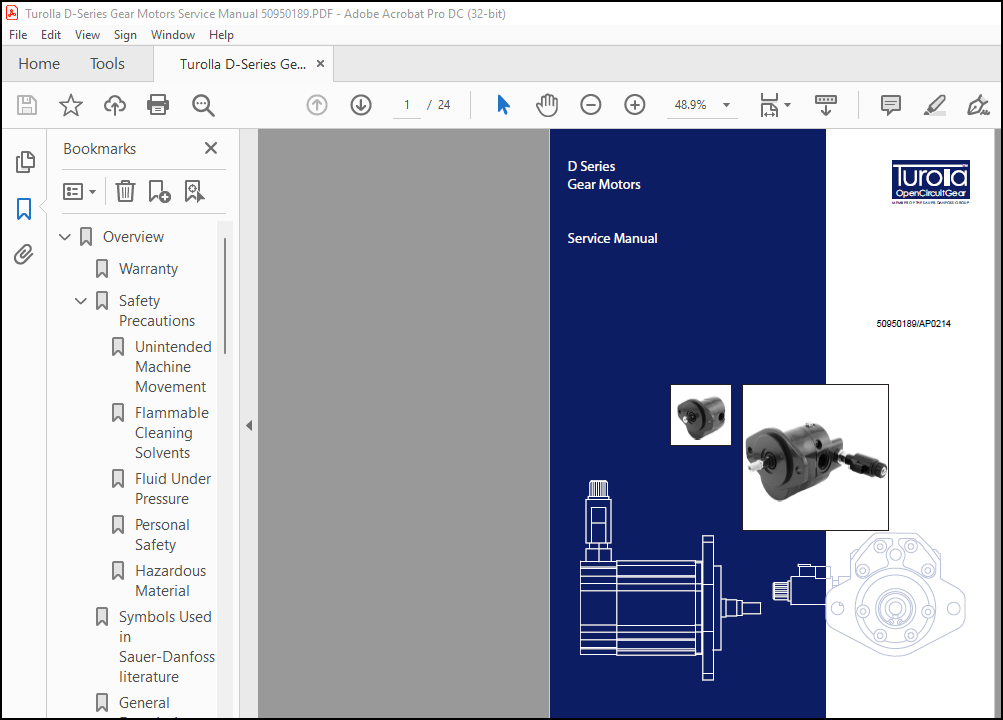The height and width of the screenshot is (720, 1003).
Task: Activate the hand pan tool
Action: point(547,105)
